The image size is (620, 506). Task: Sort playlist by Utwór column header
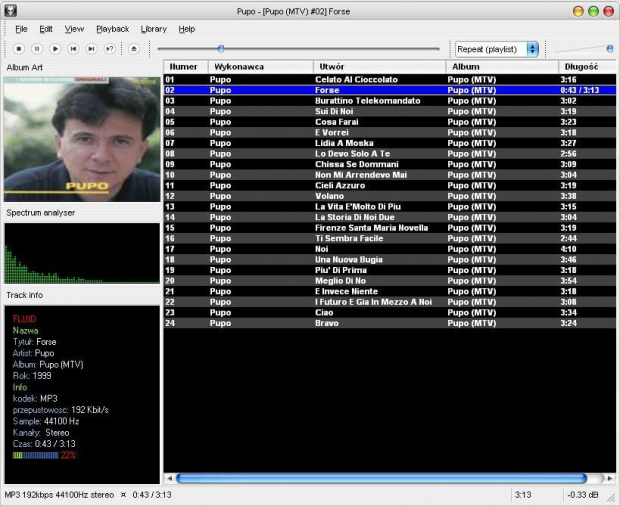378,66
